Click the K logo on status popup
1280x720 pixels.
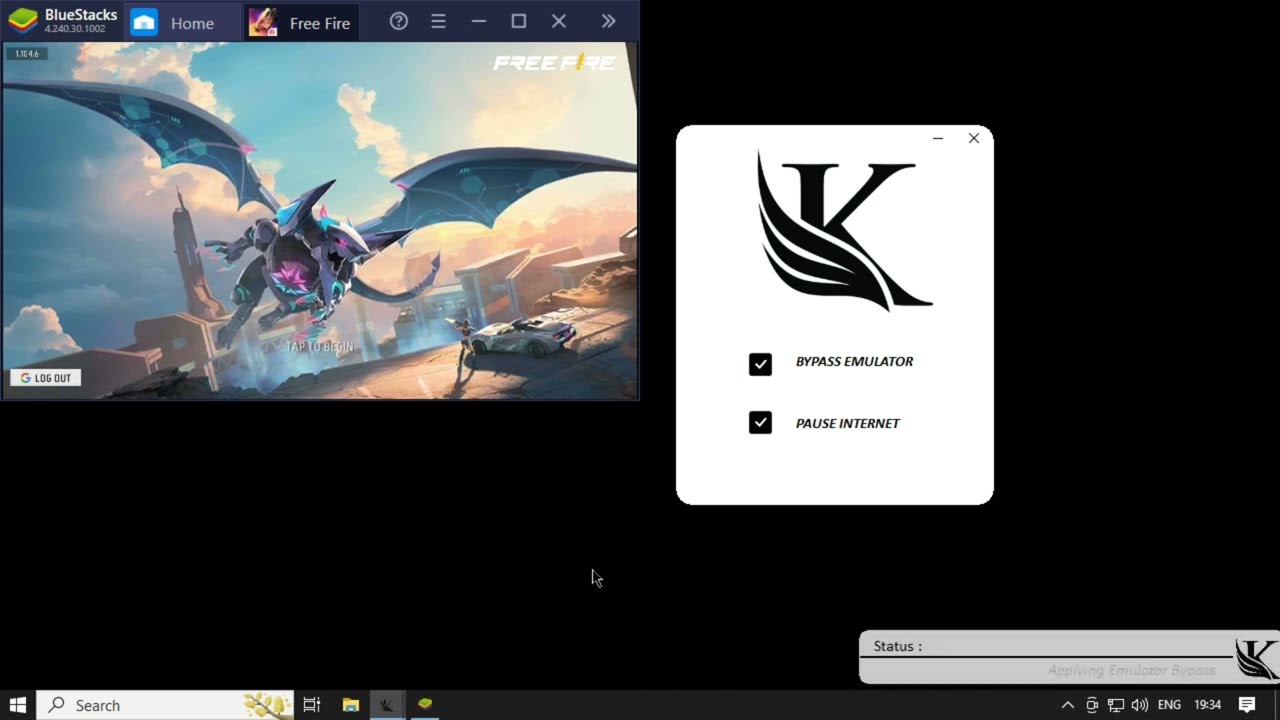point(1256,659)
